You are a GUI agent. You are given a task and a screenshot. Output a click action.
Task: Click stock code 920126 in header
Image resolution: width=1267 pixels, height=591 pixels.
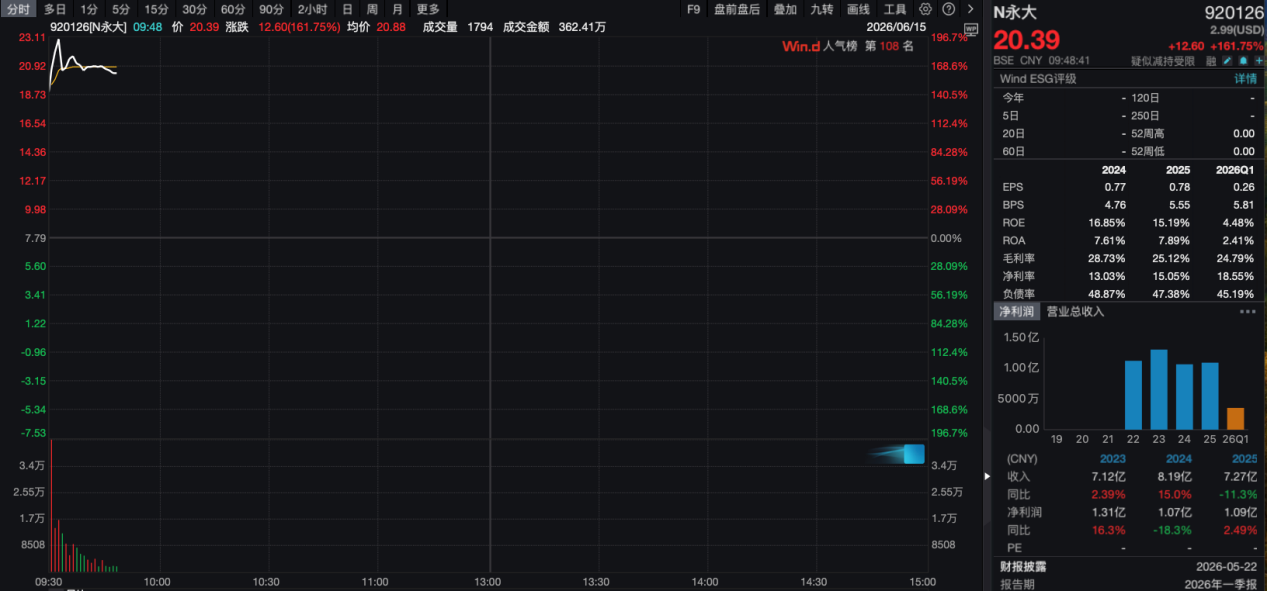1232,13
